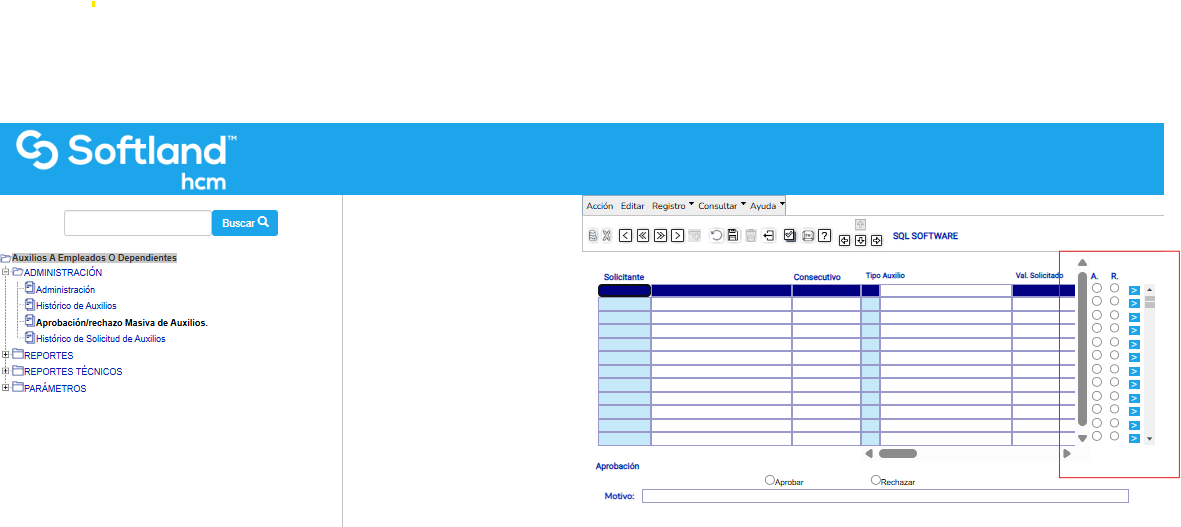The width and height of the screenshot is (1181, 527).
Task: Go to the last record (double right arrow)
Action: (x=660, y=236)
